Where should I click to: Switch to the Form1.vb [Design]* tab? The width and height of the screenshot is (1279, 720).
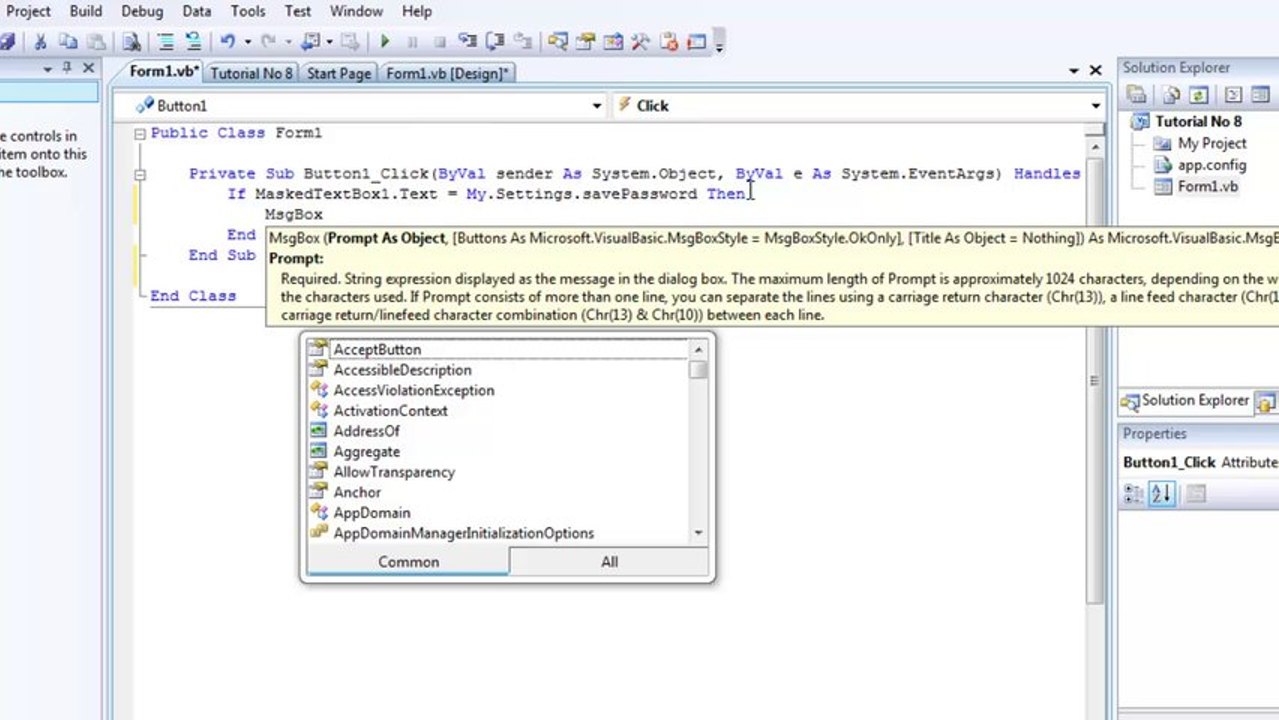tap(448, 73)
